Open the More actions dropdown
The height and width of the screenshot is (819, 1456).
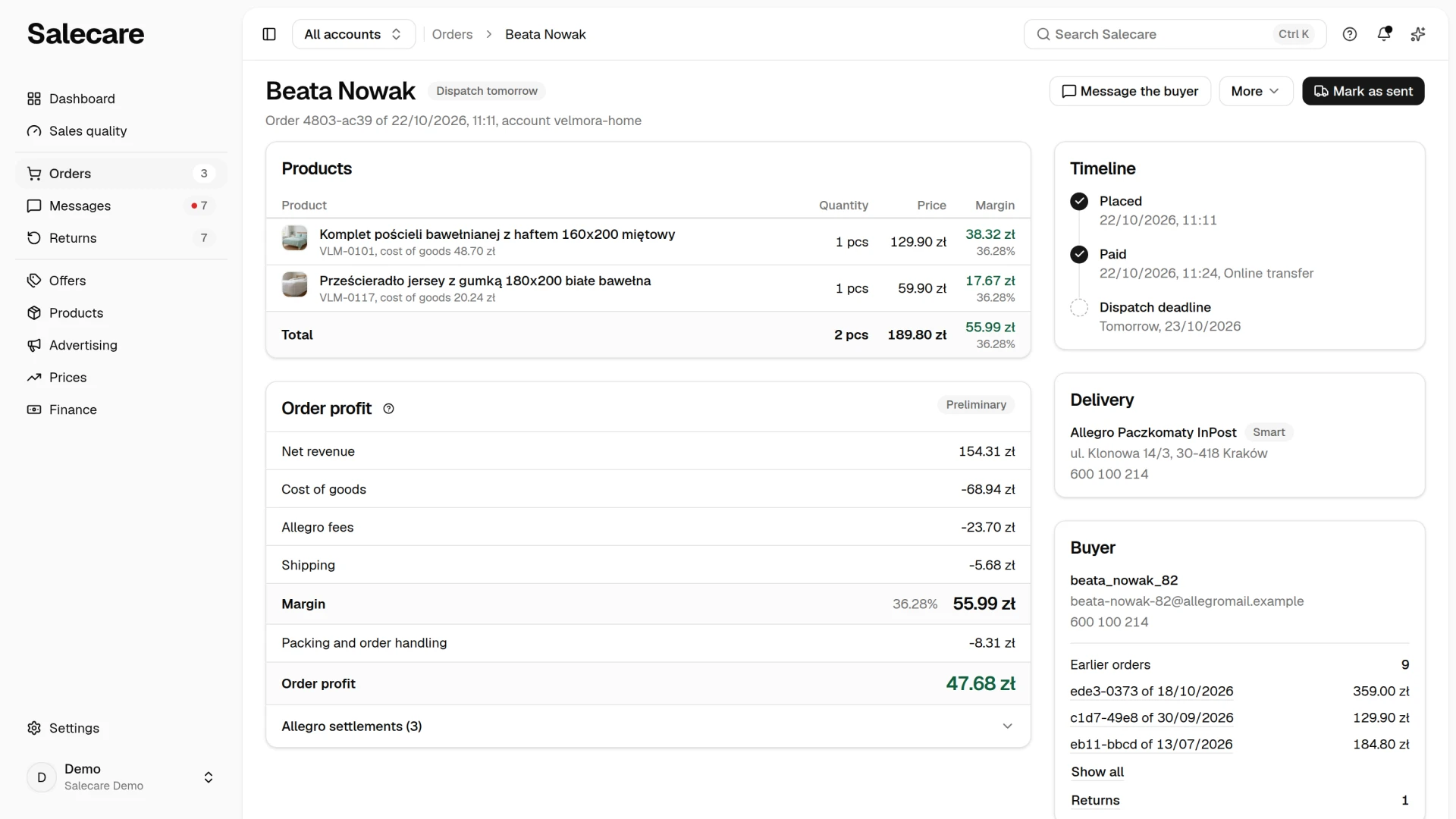[x=1256, y=91]
